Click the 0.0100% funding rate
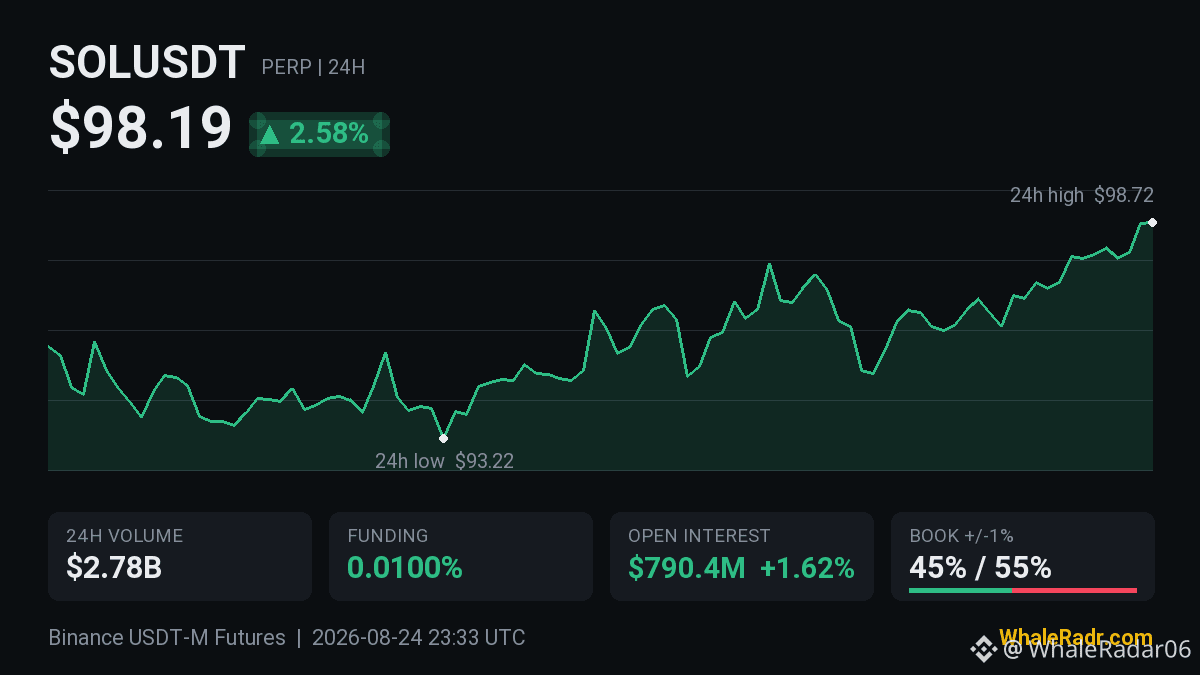 click(405, 569)
